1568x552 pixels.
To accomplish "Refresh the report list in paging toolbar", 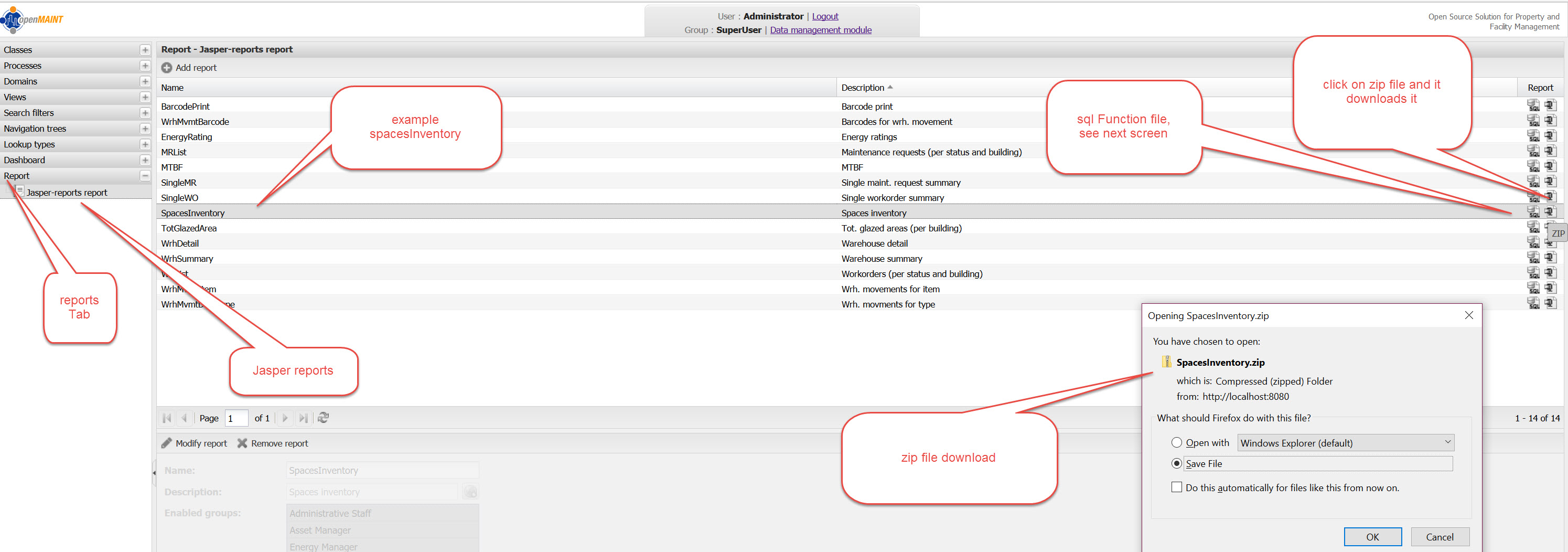I will point(323,418).
